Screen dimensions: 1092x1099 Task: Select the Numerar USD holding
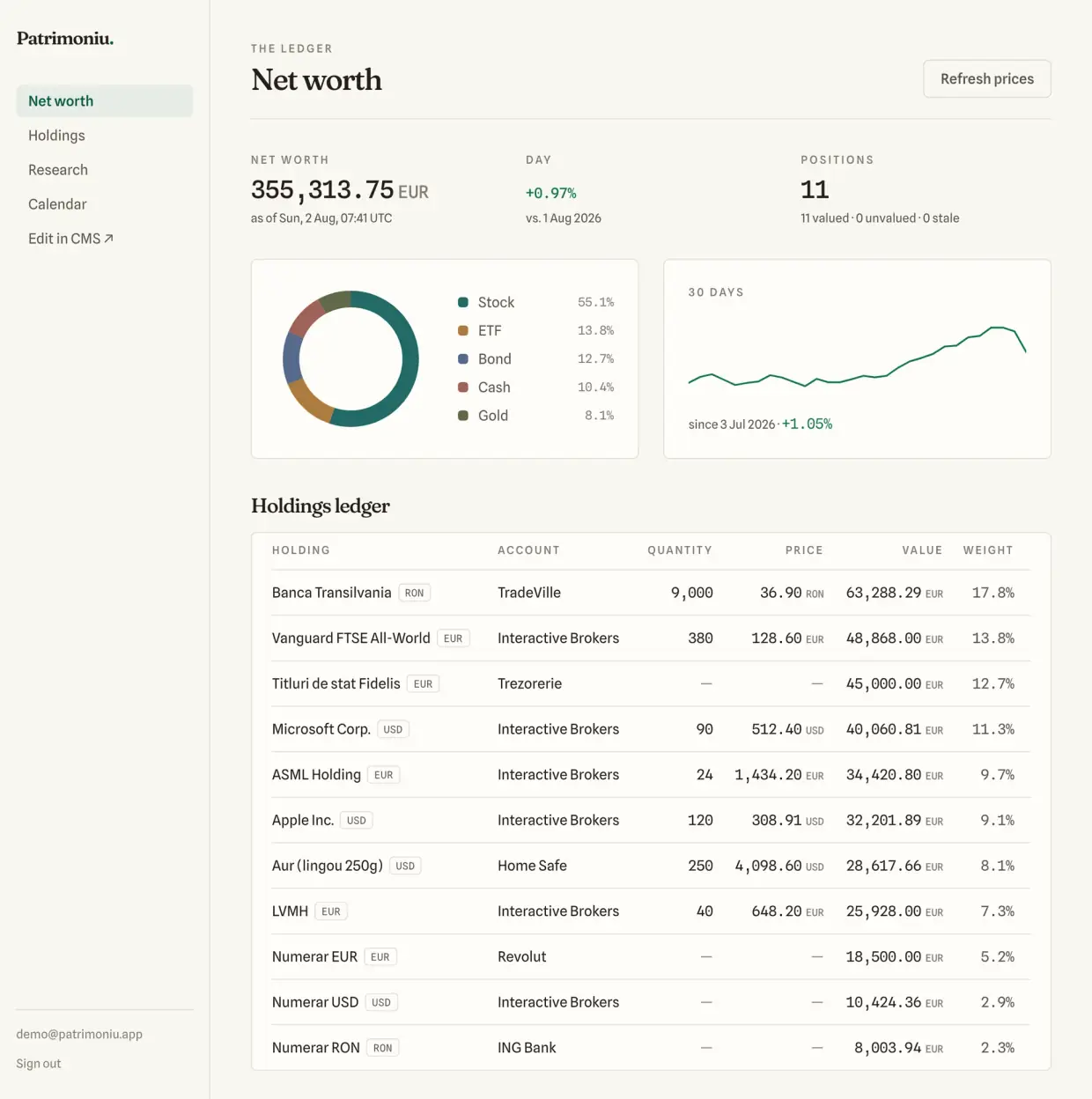pyautogui.click(x=315, y=1002)
